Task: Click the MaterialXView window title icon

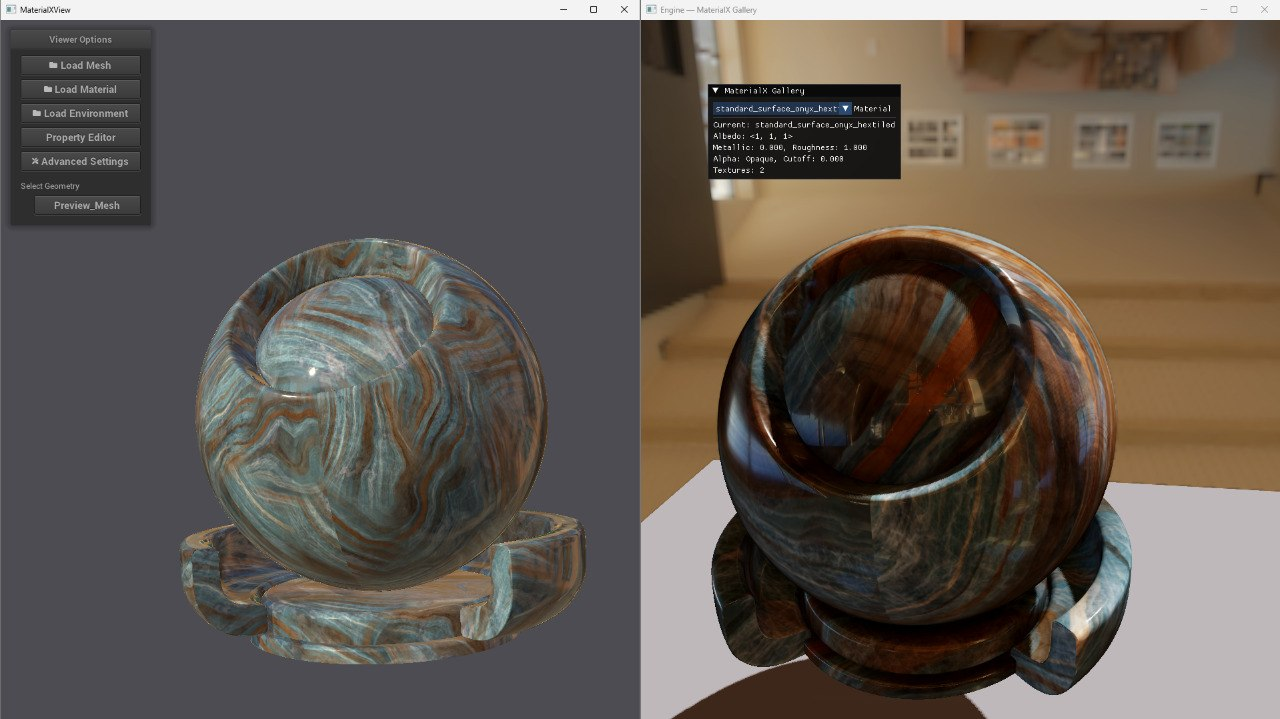Action: click(10, 9)
